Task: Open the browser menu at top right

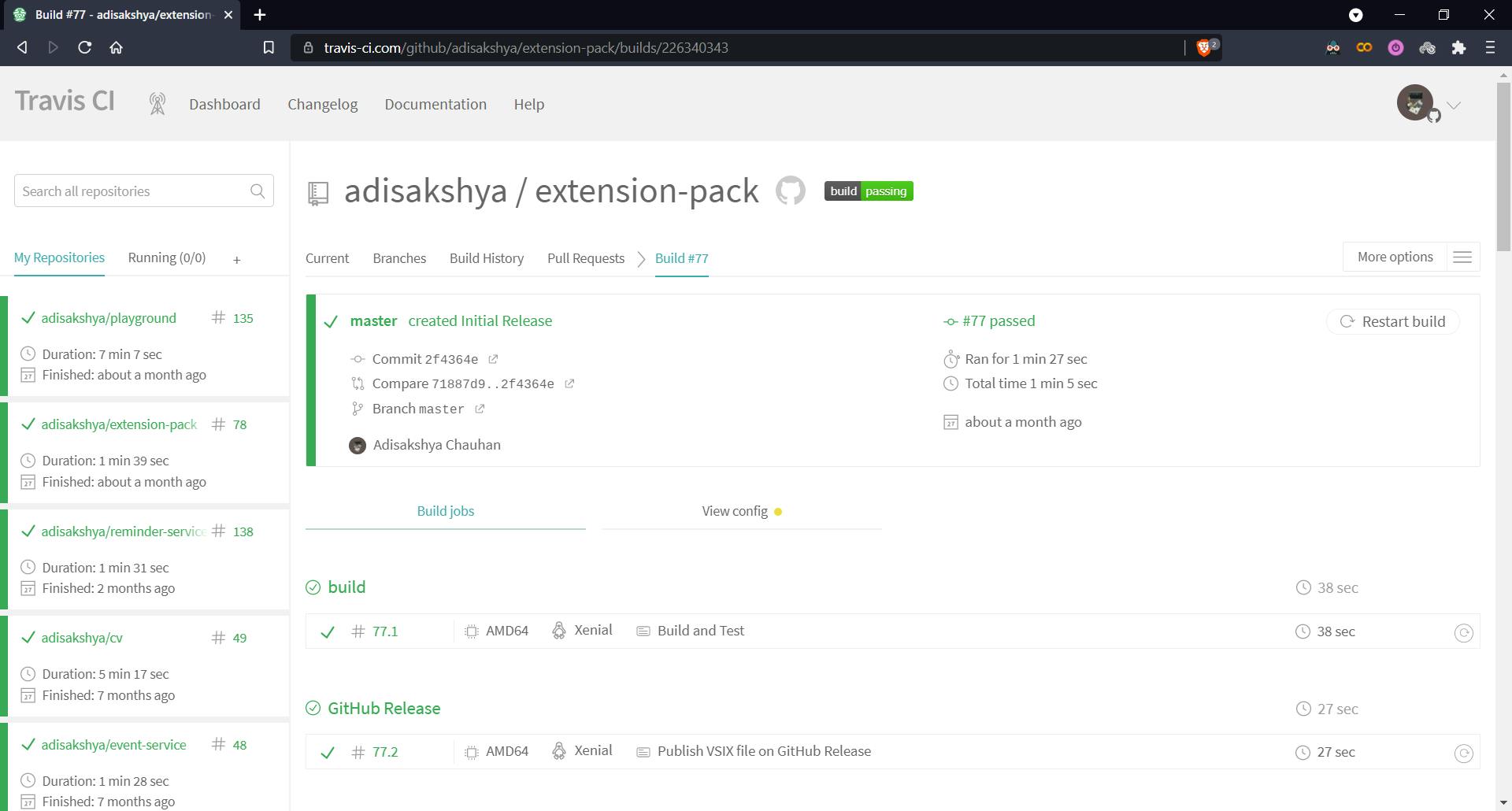Action: [1490, 47]
